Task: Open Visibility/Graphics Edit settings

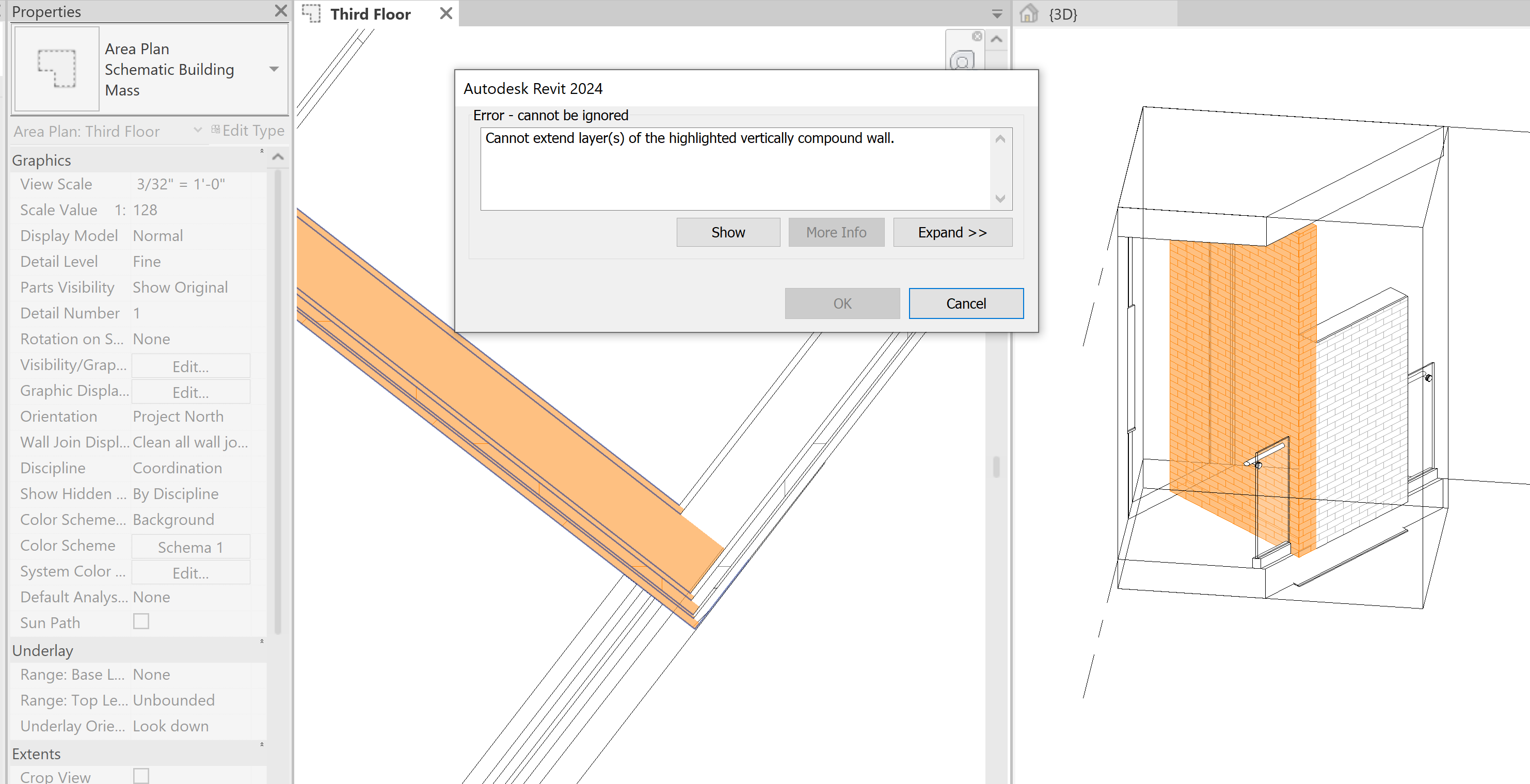Action: click(x=190, y=365)
